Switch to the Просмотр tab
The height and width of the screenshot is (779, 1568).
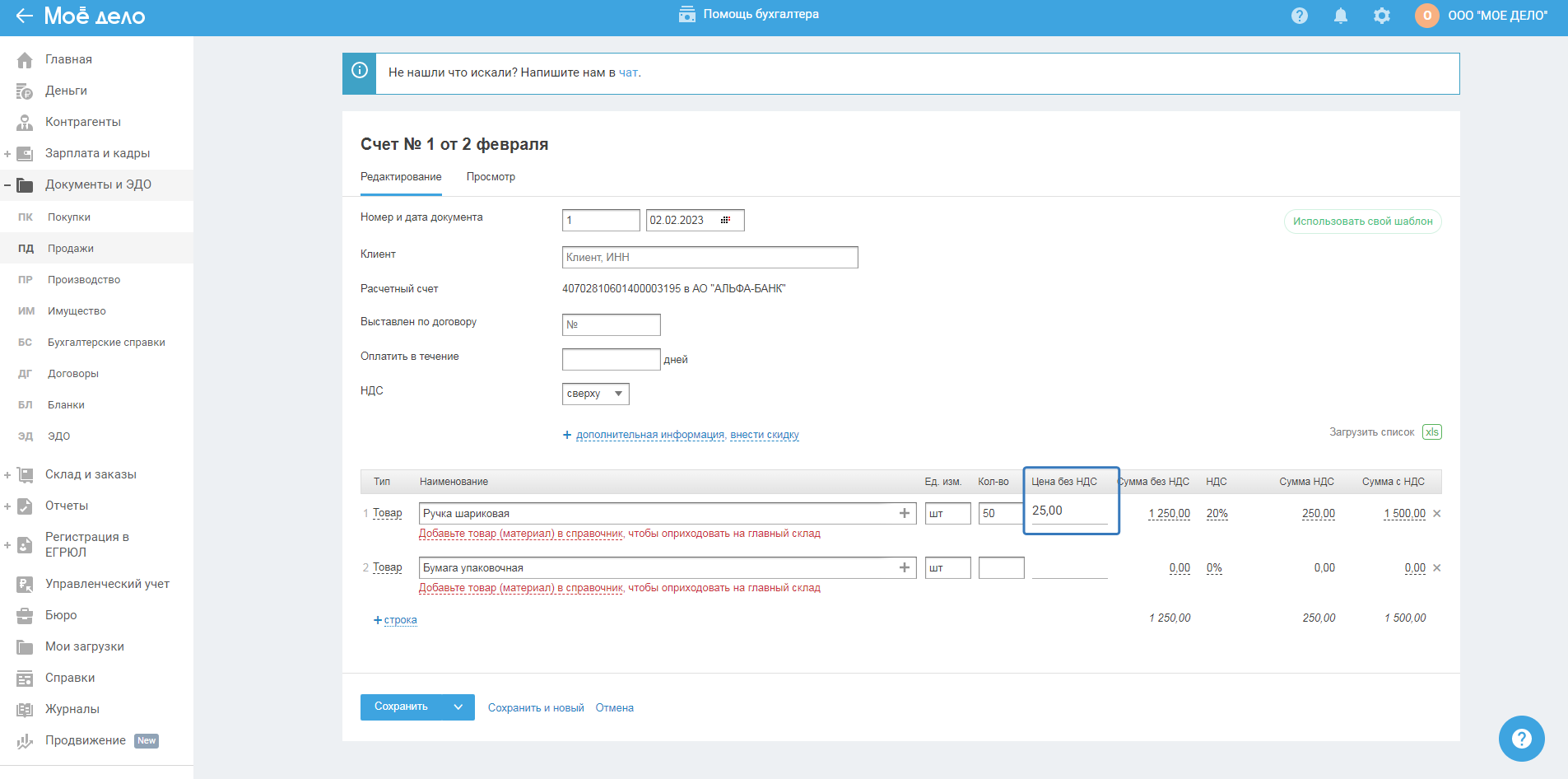491,177
